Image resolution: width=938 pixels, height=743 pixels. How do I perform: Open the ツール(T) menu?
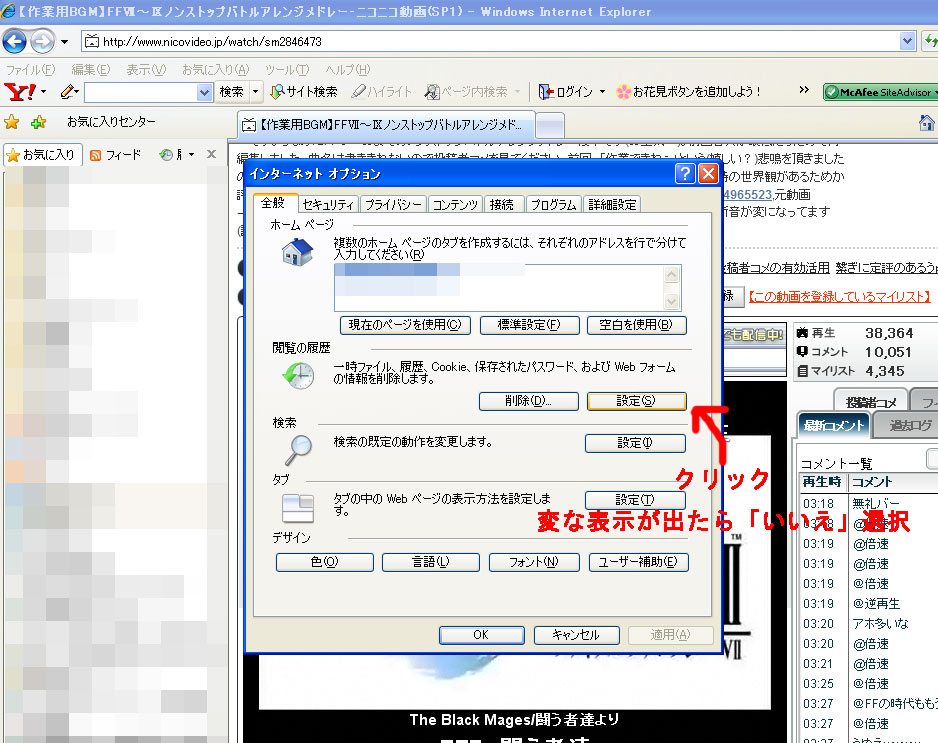[287, 70]
